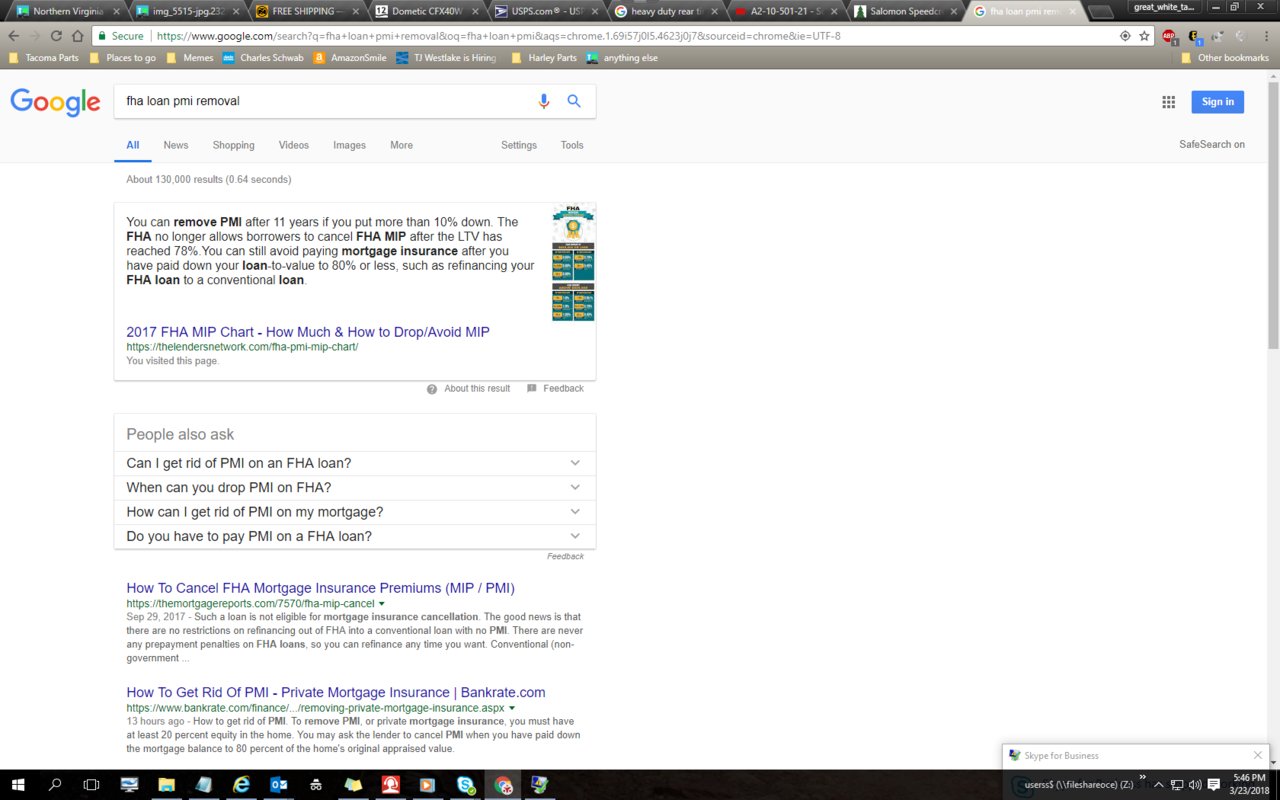Open the Adblock Plus extension
This screenshot has width=1280, height=800.
[x=1169, y=36]
